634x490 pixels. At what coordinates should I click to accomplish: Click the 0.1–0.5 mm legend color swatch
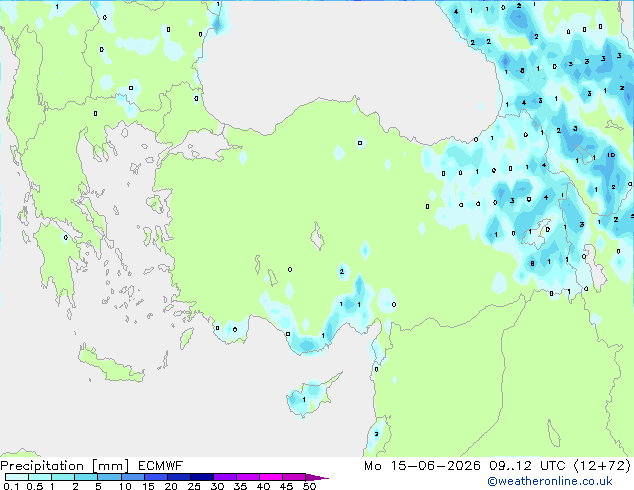(x=17, y=477)
